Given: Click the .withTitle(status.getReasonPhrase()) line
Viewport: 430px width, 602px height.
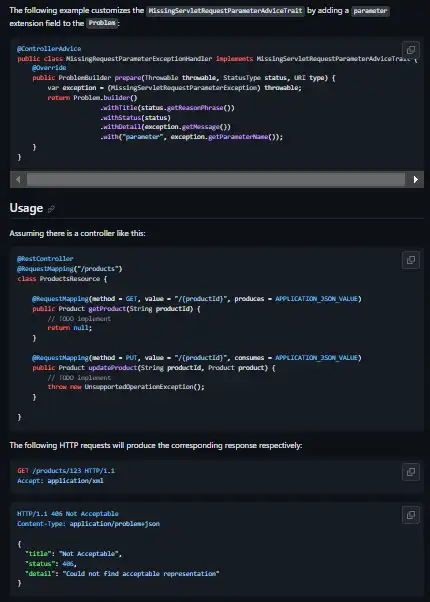Looking at the screenshot, I should [x=167, y=108].
